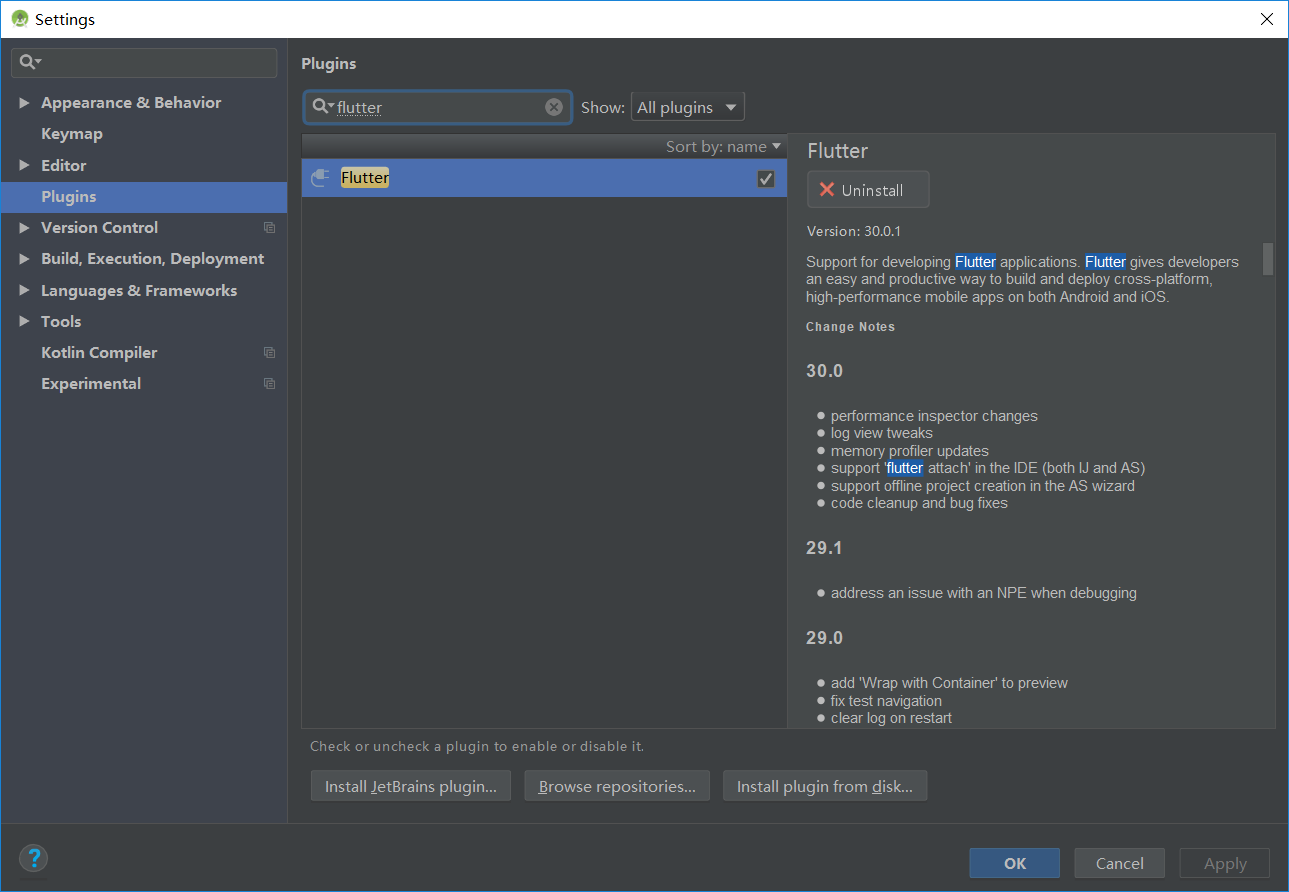The image size is (1289, 892).
Task: Open Kotlin Compiler settings
Action: 99,353
